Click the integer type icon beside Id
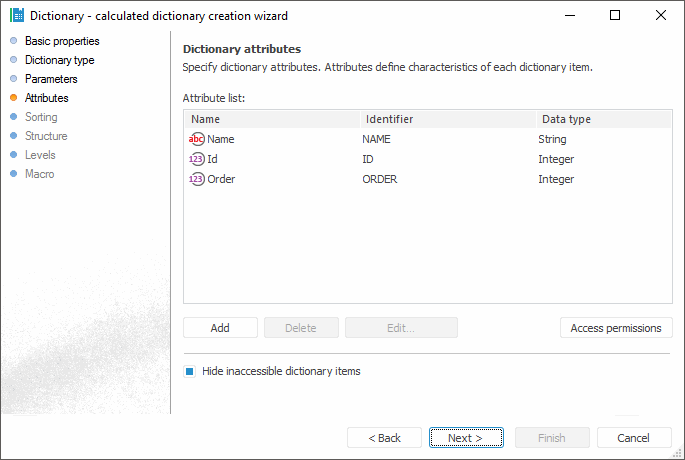The image size is (685, 460). coord(196,159)
